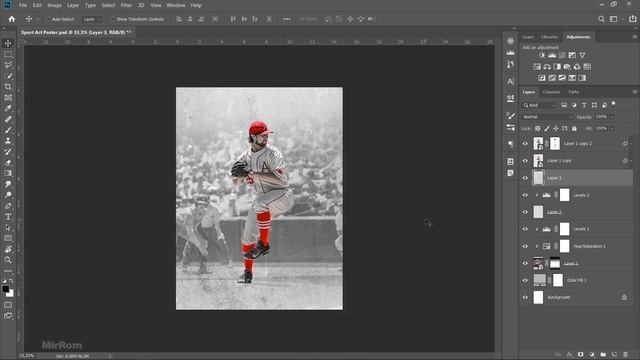Click the Color Fill 1 layer color thumbnail

540,280
